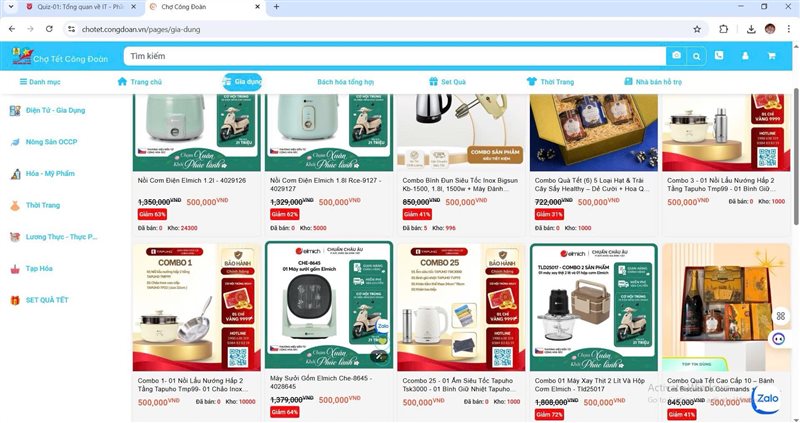The height and width of the screenshot is (423, 800).
Task: Click the Tìm kiếm search field
Action: coord(394,56)
